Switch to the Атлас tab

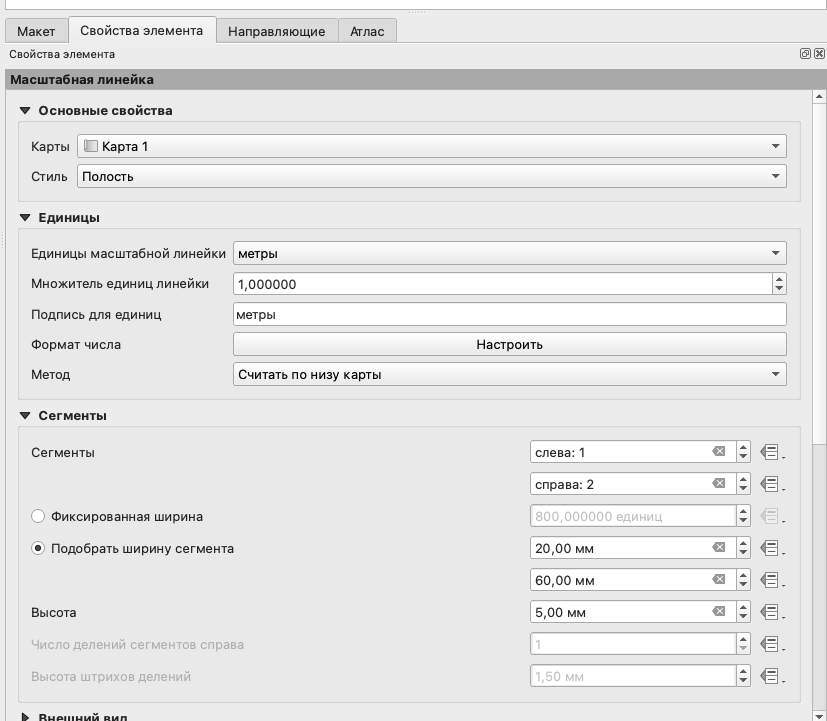[367, 31]
